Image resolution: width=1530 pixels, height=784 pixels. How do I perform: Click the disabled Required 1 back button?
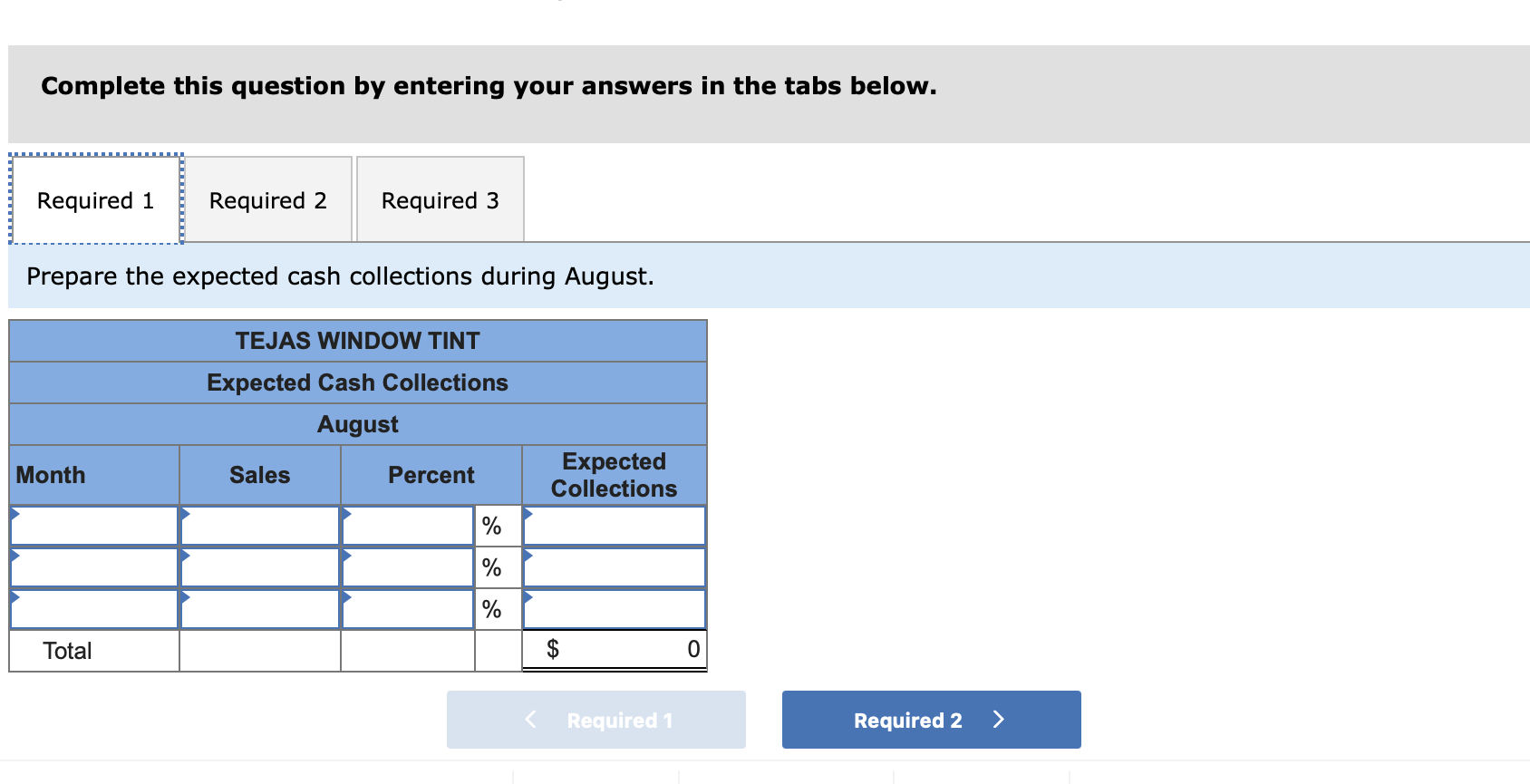click(x=596, y=719)
